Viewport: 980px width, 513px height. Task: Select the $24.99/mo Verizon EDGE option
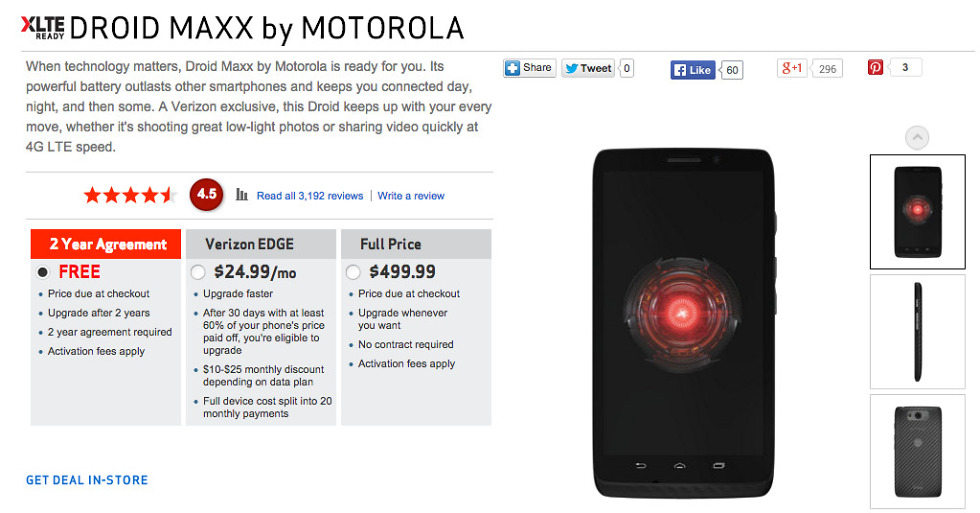198,272
